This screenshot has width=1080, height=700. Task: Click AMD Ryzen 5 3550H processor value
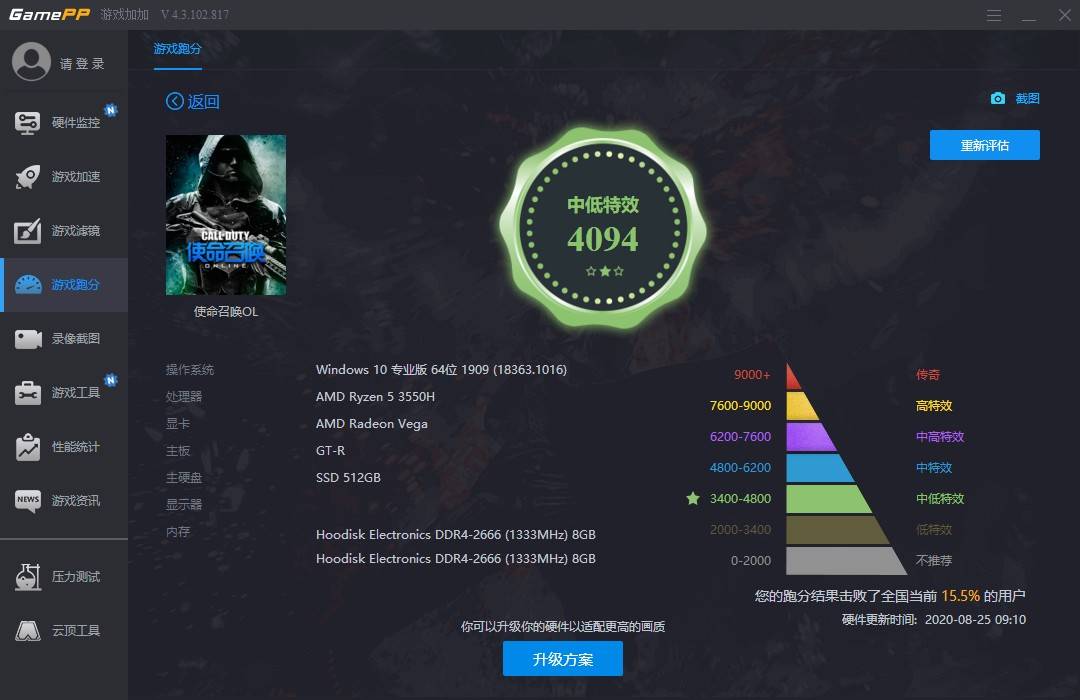point(375,397)
